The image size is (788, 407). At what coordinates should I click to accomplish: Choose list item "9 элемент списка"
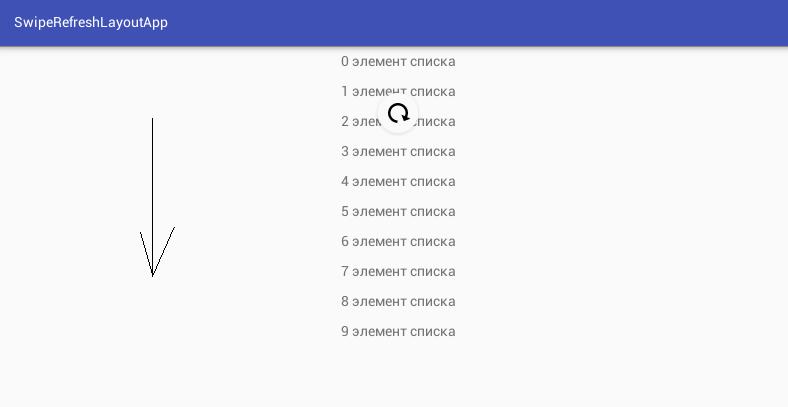pyautogui.click(x=398, y=332)
